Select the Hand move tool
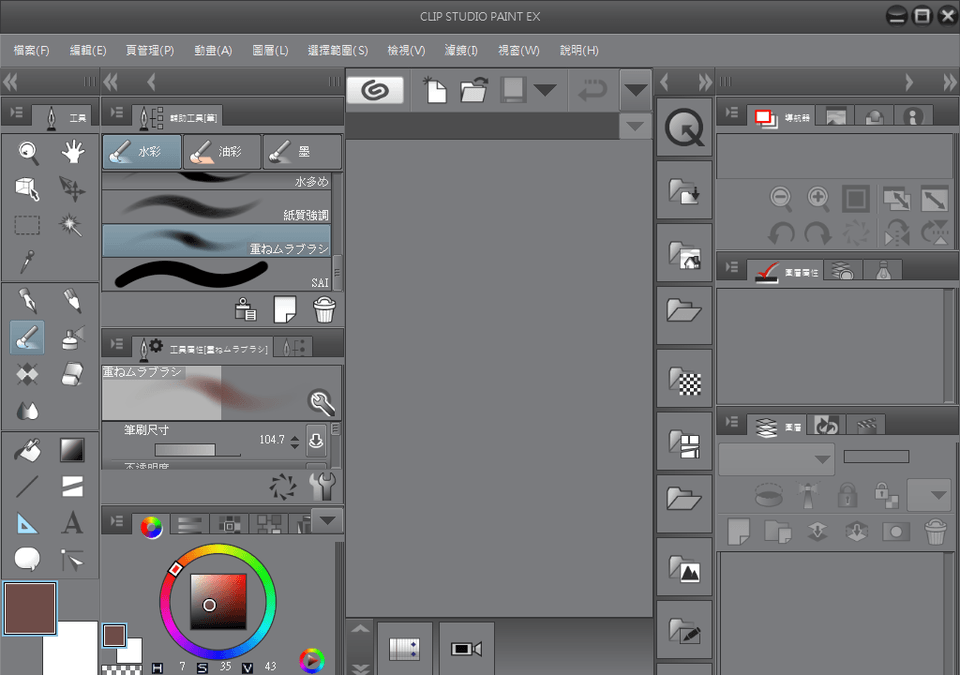This screenshot has height=675, width=960. pos(72,152)
